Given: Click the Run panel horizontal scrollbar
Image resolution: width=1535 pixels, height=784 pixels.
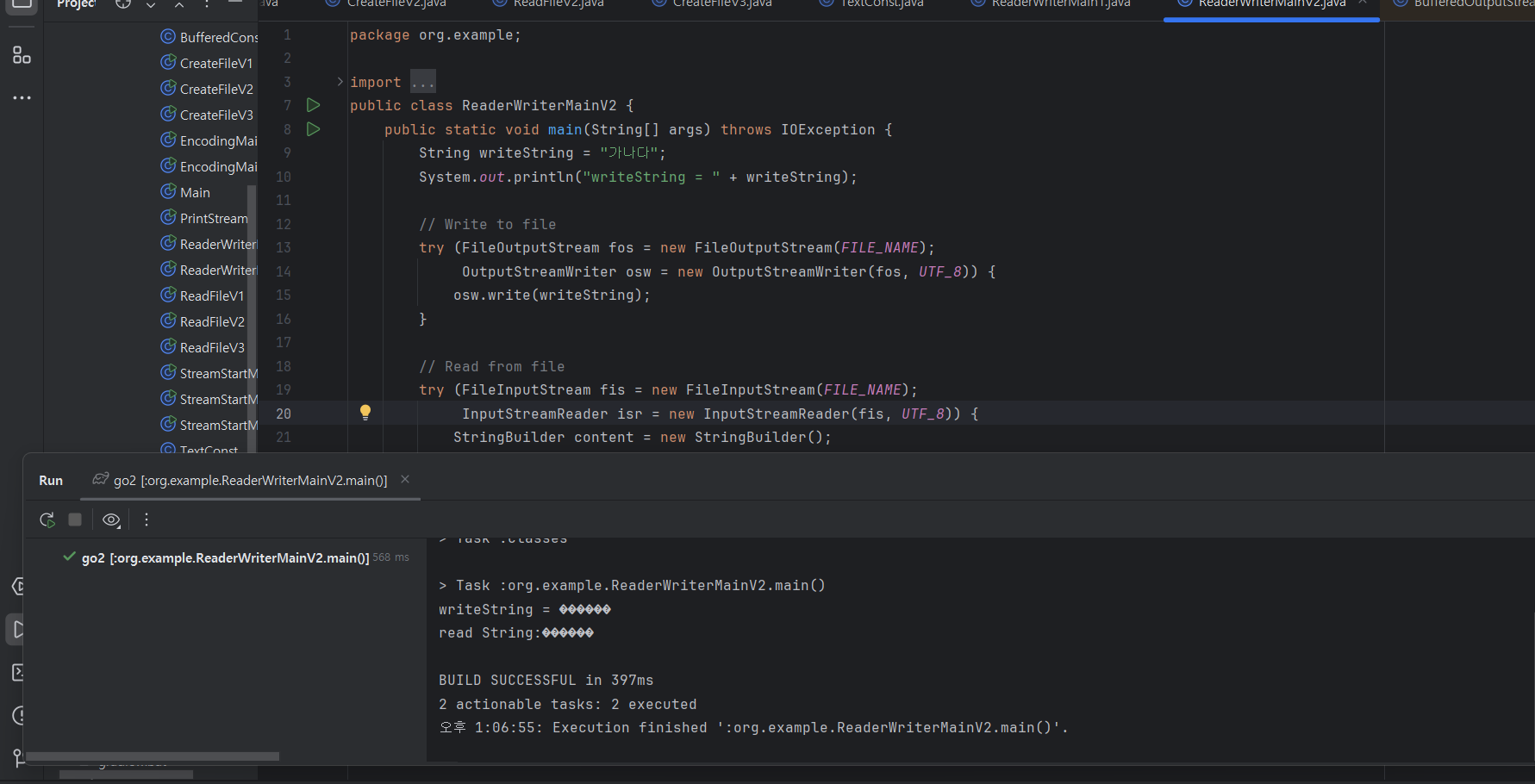Looking at the screenshot, I should coord(153,756).
